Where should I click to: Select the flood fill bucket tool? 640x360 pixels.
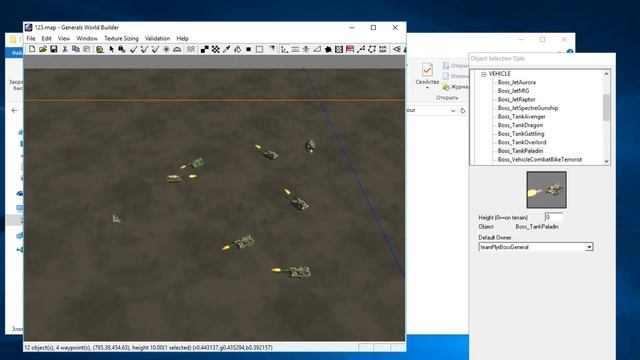[x=238, y=49]
